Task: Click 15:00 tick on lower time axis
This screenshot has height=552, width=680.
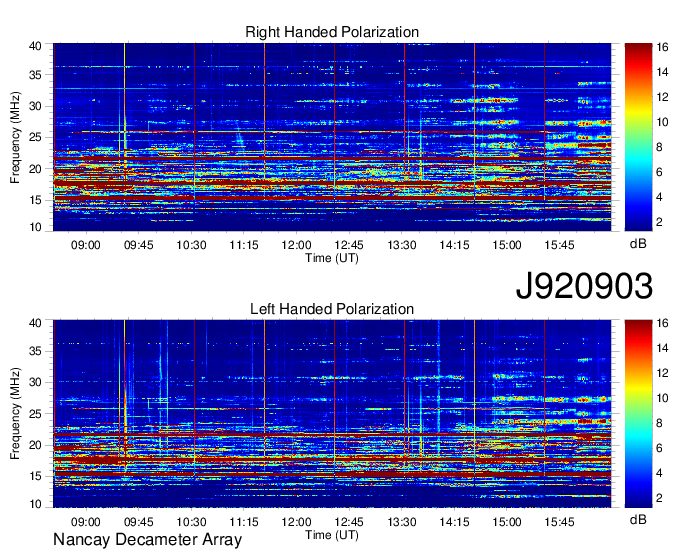Action: [x=507, y=522]
